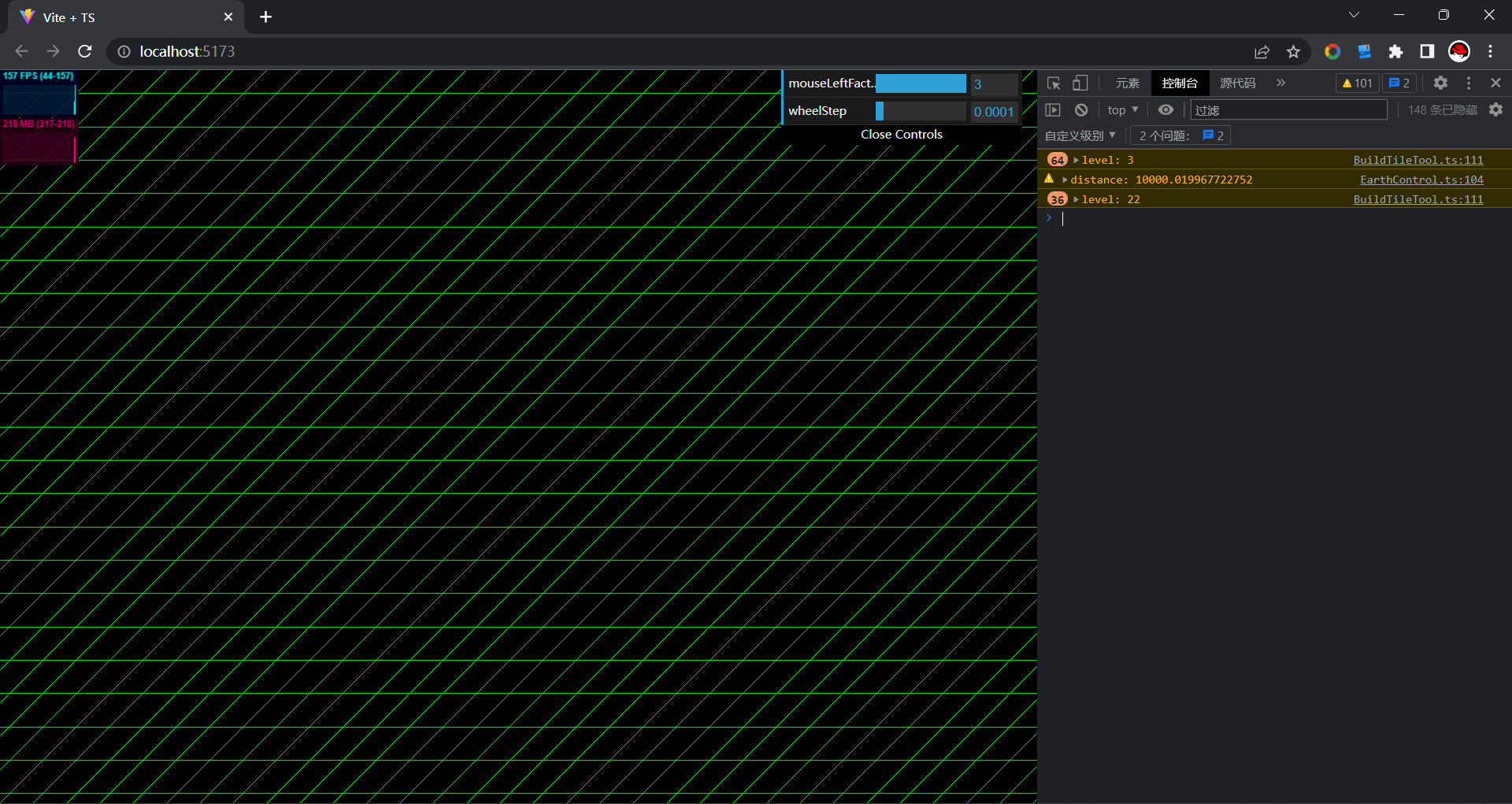
Task: Clear the console with the ban icon
Action: [1081, 110]
